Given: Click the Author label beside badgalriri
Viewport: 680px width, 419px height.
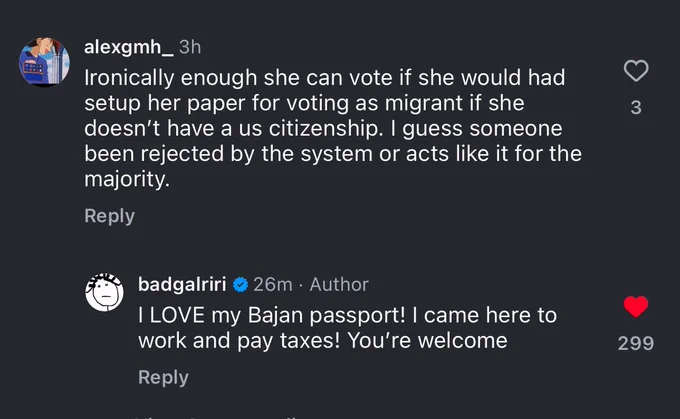Looking at the screenshot, I should [339, 285].
